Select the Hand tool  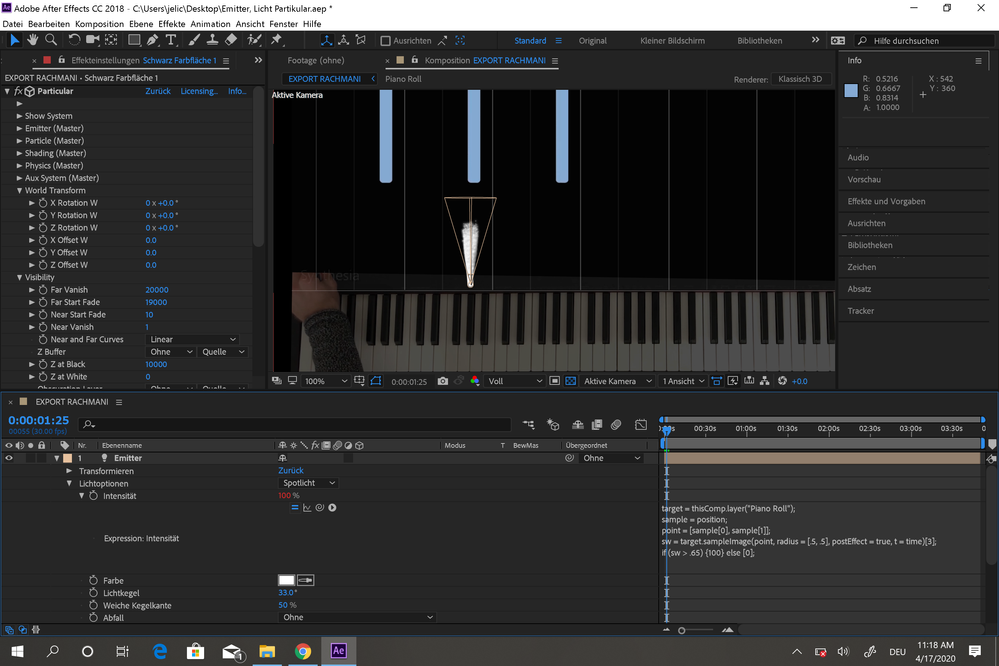click(33, 40)
